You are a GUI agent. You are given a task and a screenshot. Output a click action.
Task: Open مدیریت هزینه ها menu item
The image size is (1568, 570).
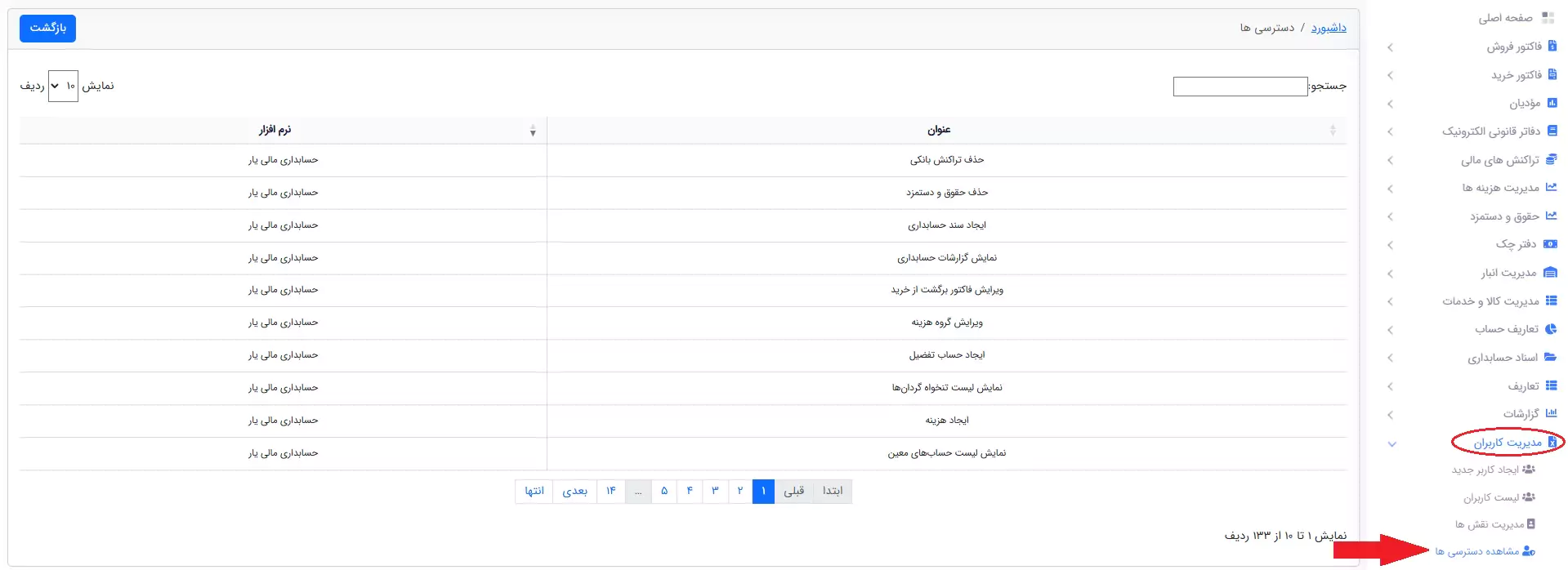click(1500, 188)
